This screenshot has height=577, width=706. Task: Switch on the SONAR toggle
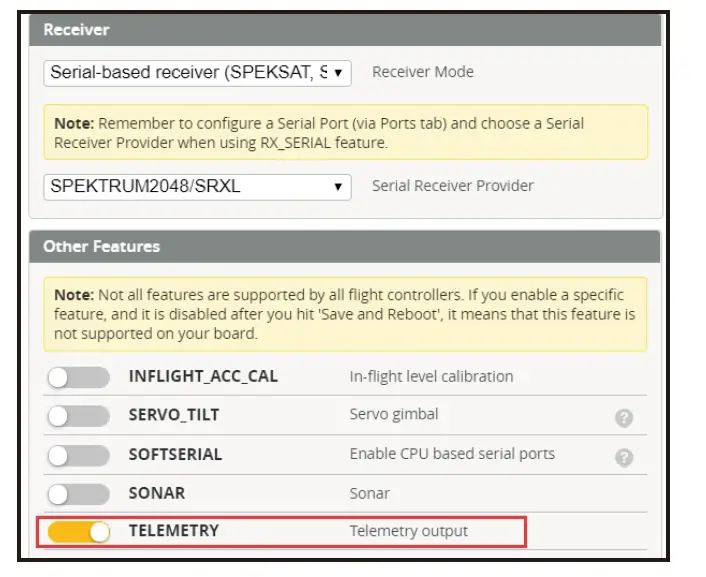pyautogui.click(x=78, y=494)
